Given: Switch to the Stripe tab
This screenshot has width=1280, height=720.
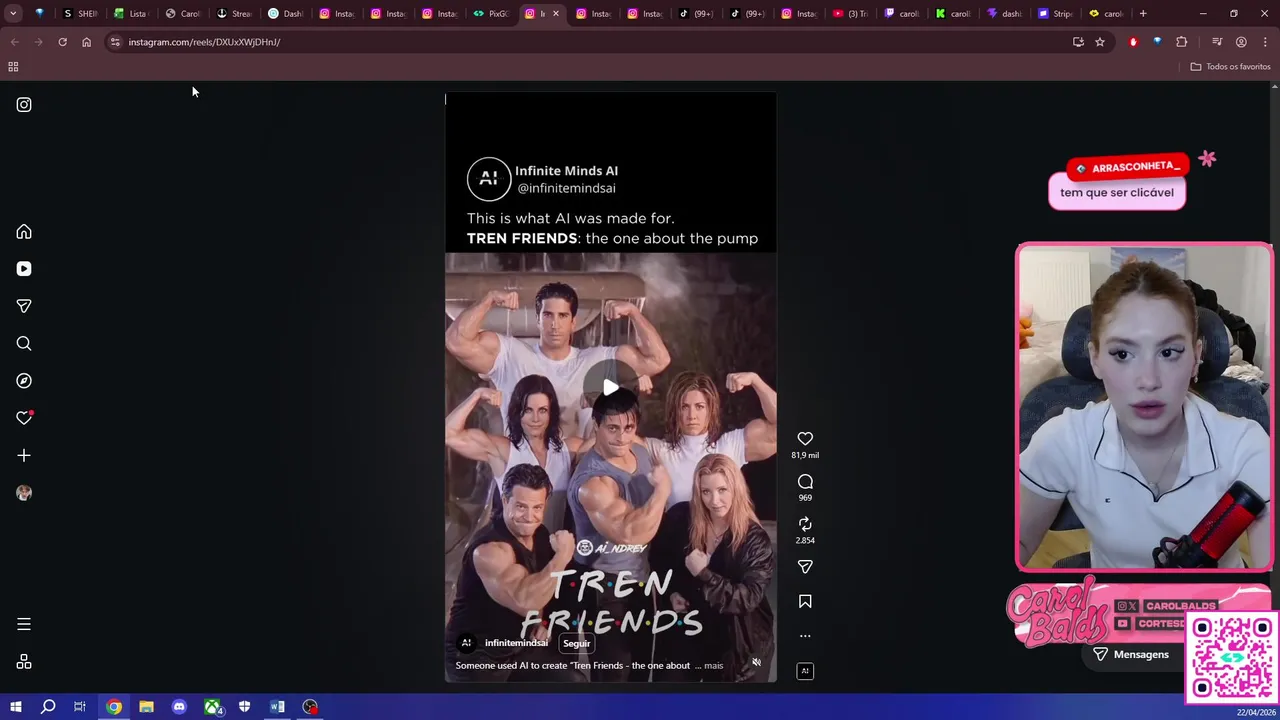Looking at the screenshot, I should coord(1056,14).
